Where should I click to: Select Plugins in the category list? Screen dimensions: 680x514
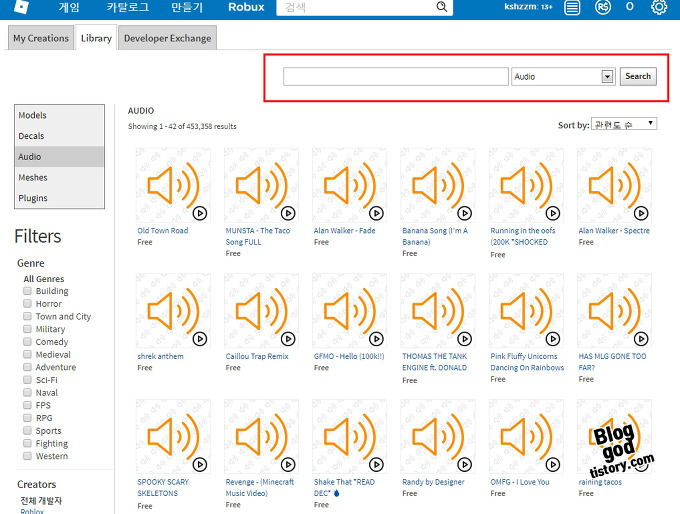point(59,198)
